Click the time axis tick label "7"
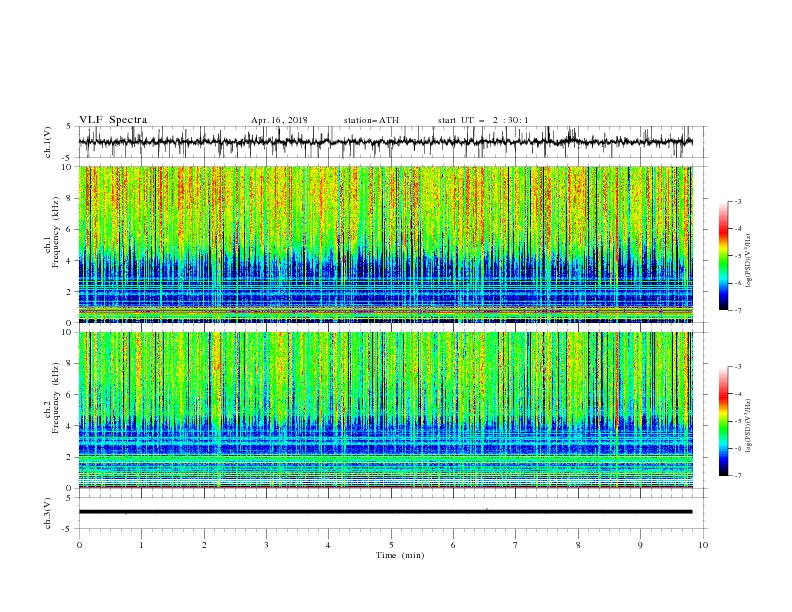 [516, 545]
